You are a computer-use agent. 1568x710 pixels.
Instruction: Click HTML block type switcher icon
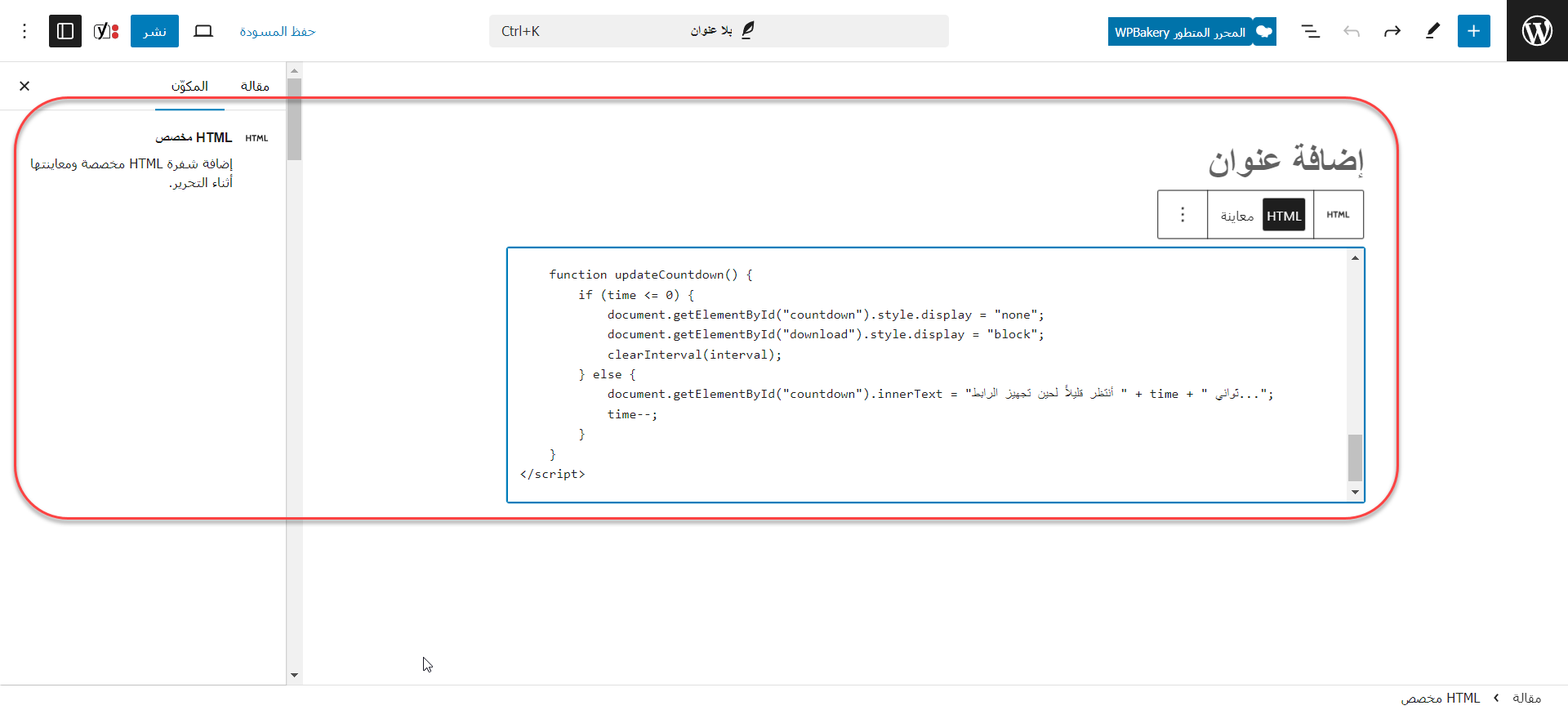coord(1338,215)
